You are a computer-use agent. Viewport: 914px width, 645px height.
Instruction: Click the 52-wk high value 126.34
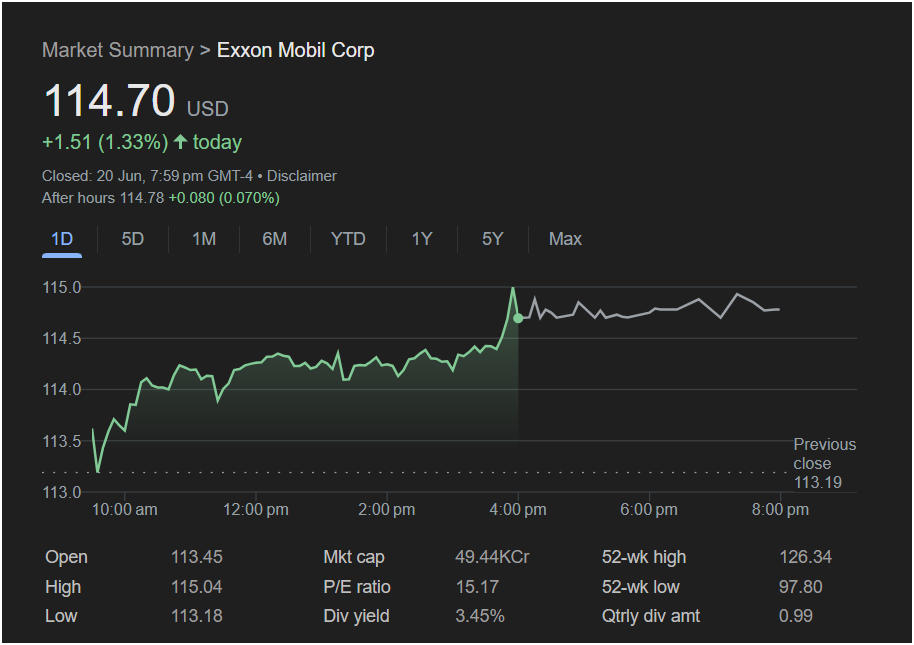pyautogui.click(x=806, y=557)
